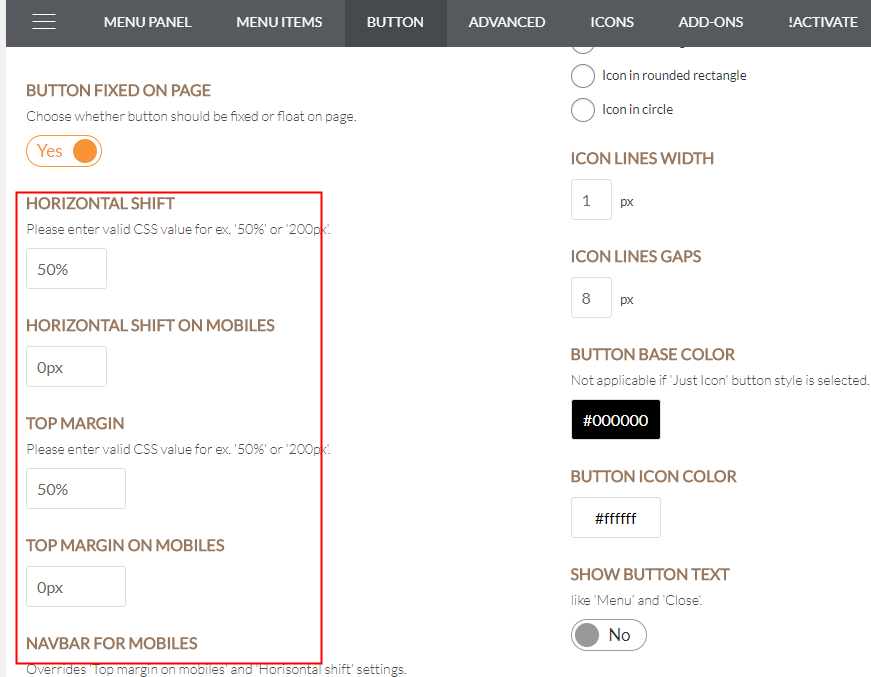Click Horizontal Shift On Mobiles field
The height and width of the screenshot is (677, 871).
tap(66, 367)
